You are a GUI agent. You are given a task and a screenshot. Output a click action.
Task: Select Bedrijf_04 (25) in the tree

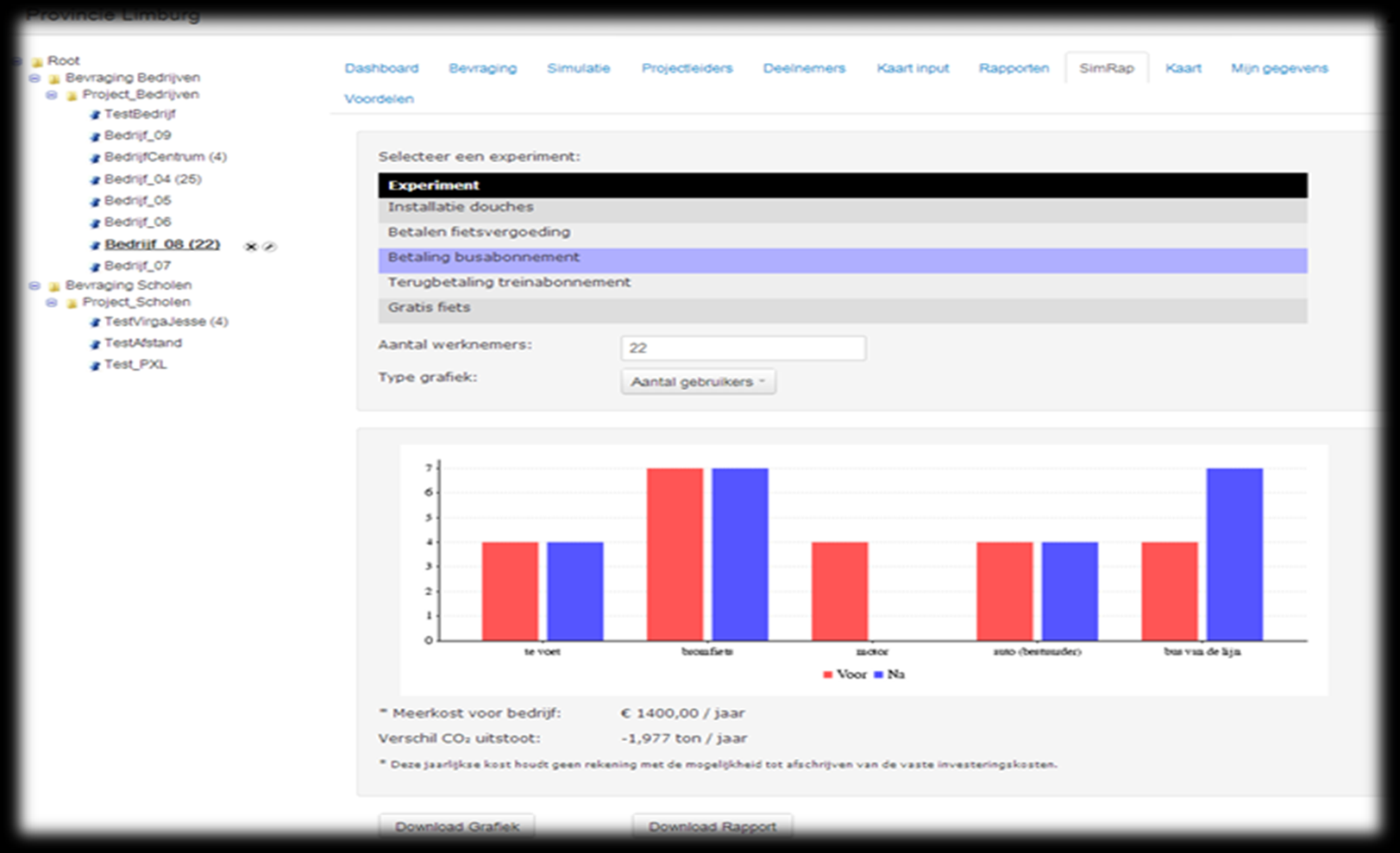(153, 179)
